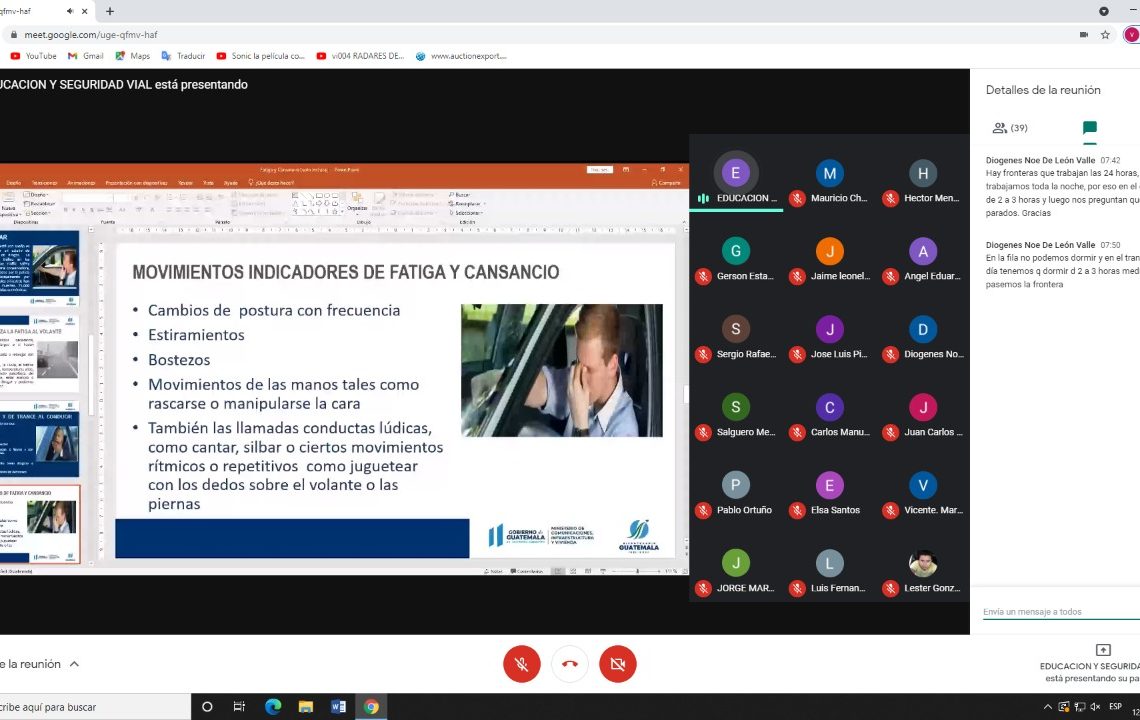Open the participants tab showing (39)
This screenshot has height=720, width=1140.
[1009, 128]
